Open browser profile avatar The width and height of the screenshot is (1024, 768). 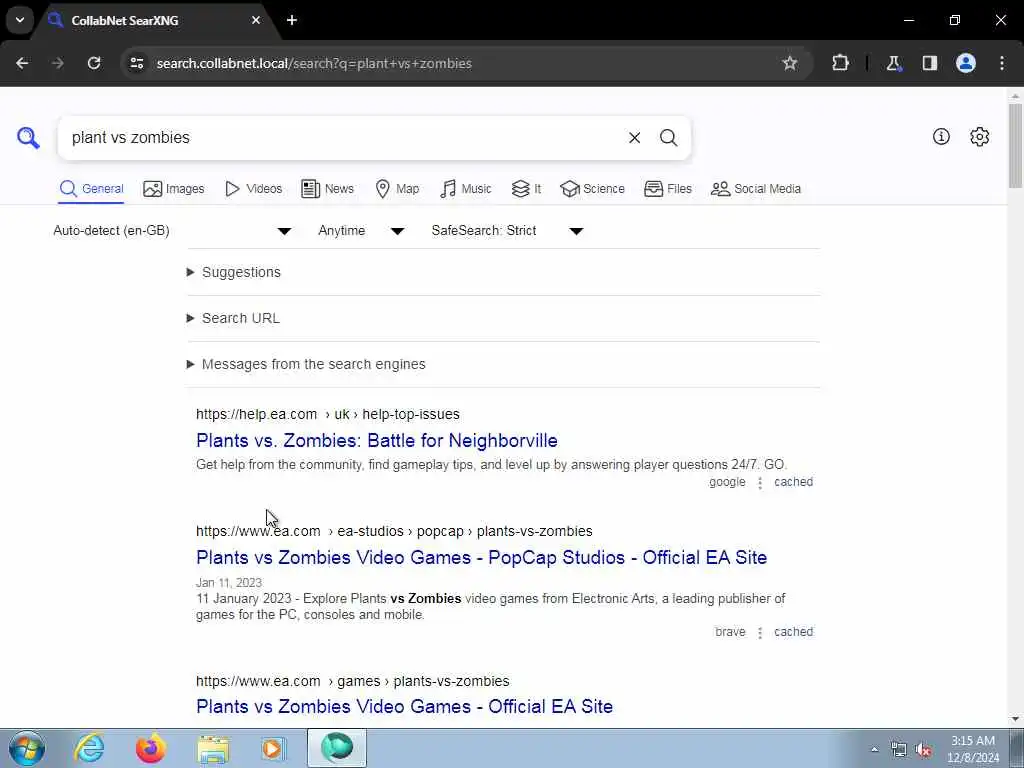[x=965, y=63]
